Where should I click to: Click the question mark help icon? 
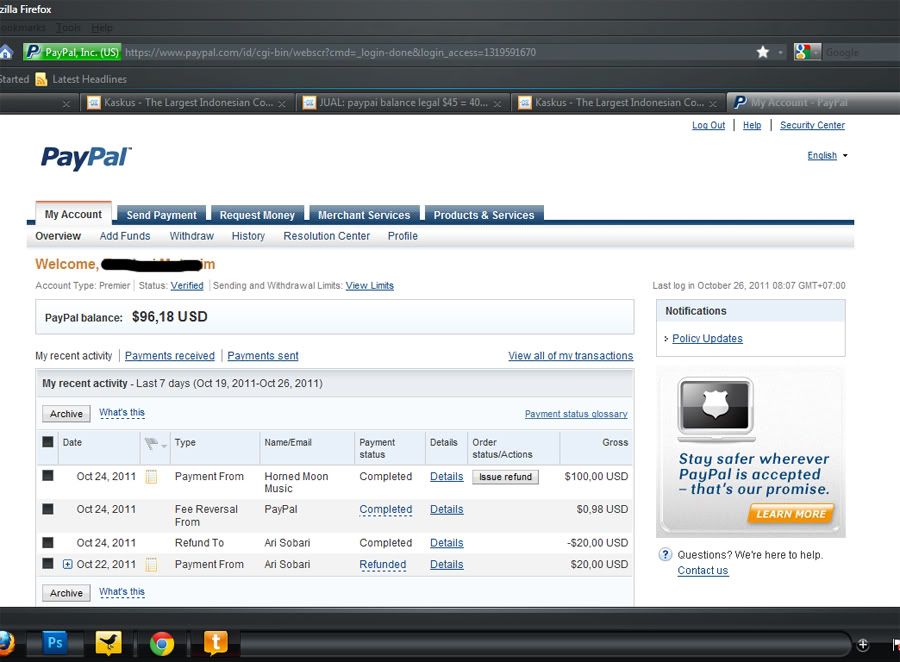(665, 554)
